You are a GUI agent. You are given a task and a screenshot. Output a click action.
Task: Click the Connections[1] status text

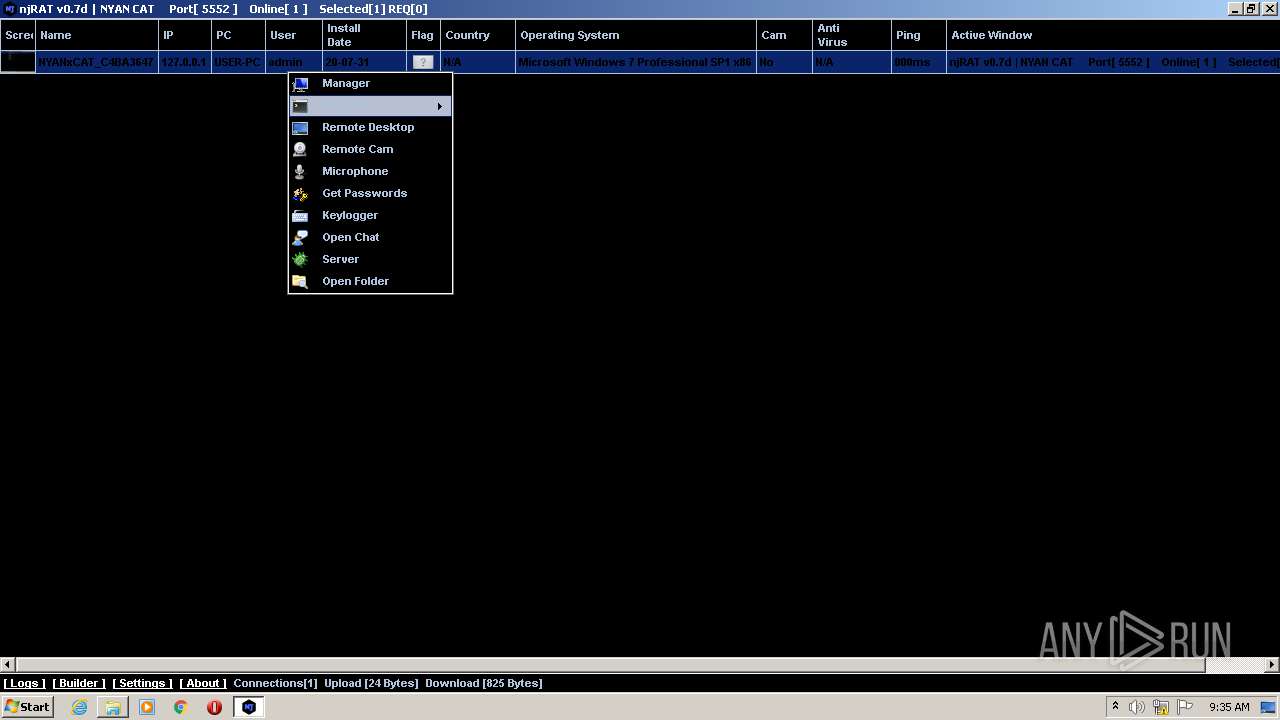(275, 684)
